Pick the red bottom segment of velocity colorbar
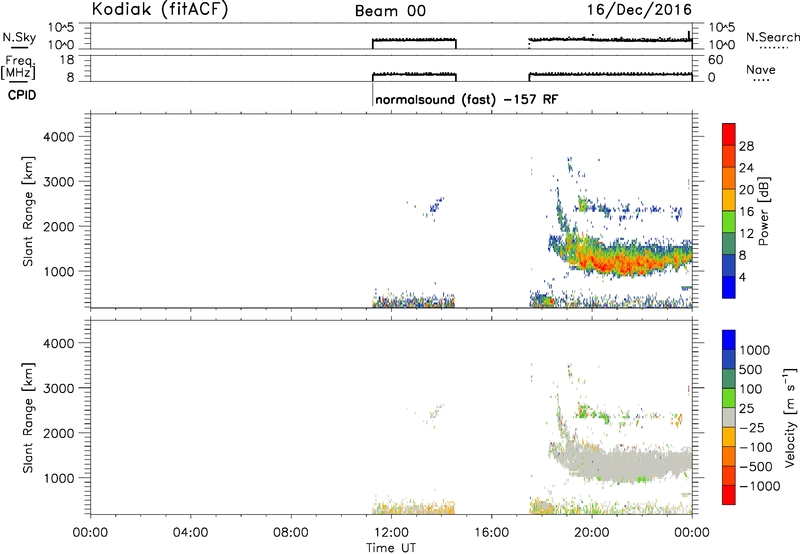Viewport: 800px width, 554px height. point(729,495)
